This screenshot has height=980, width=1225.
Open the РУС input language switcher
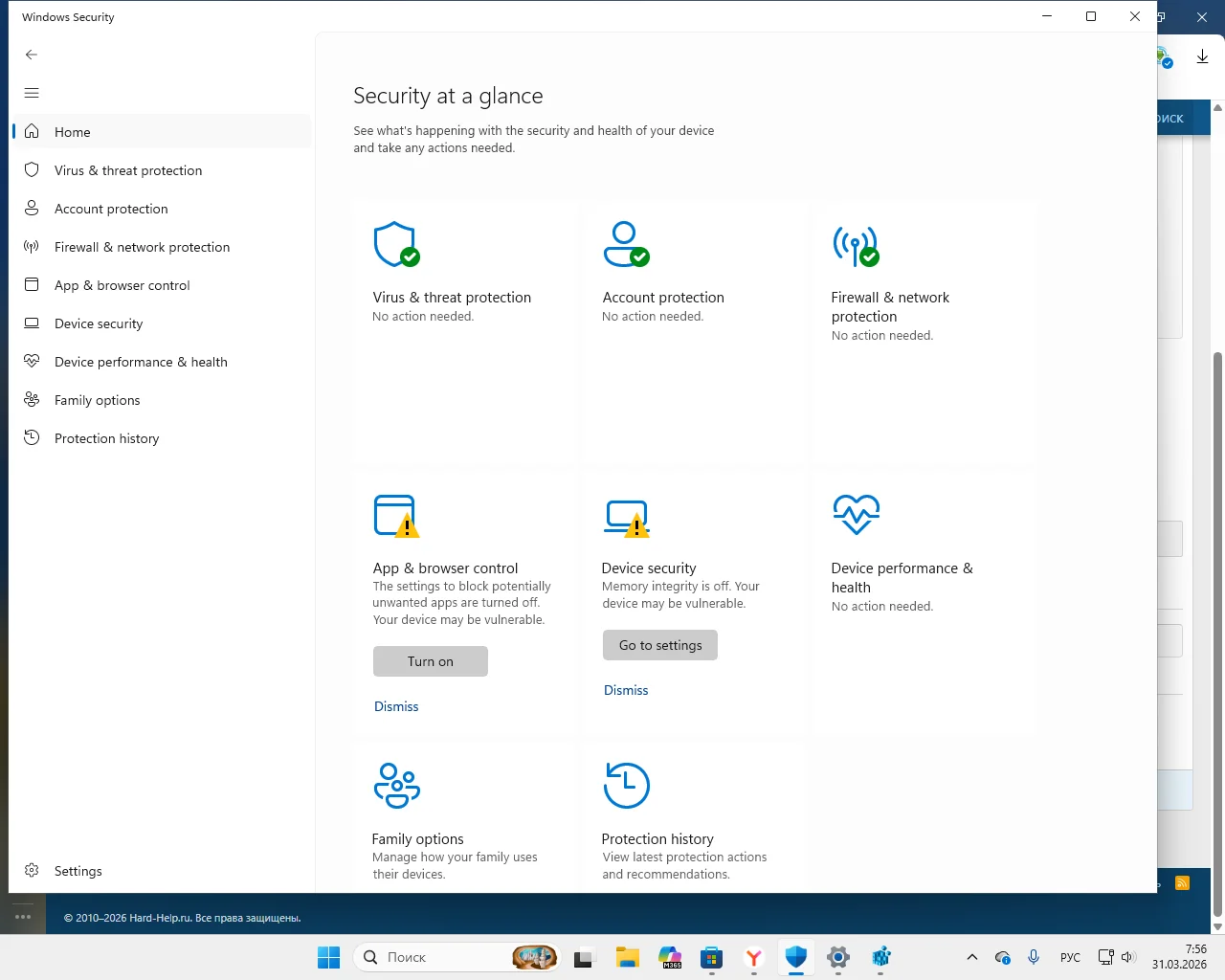(x=1070, y=957)
